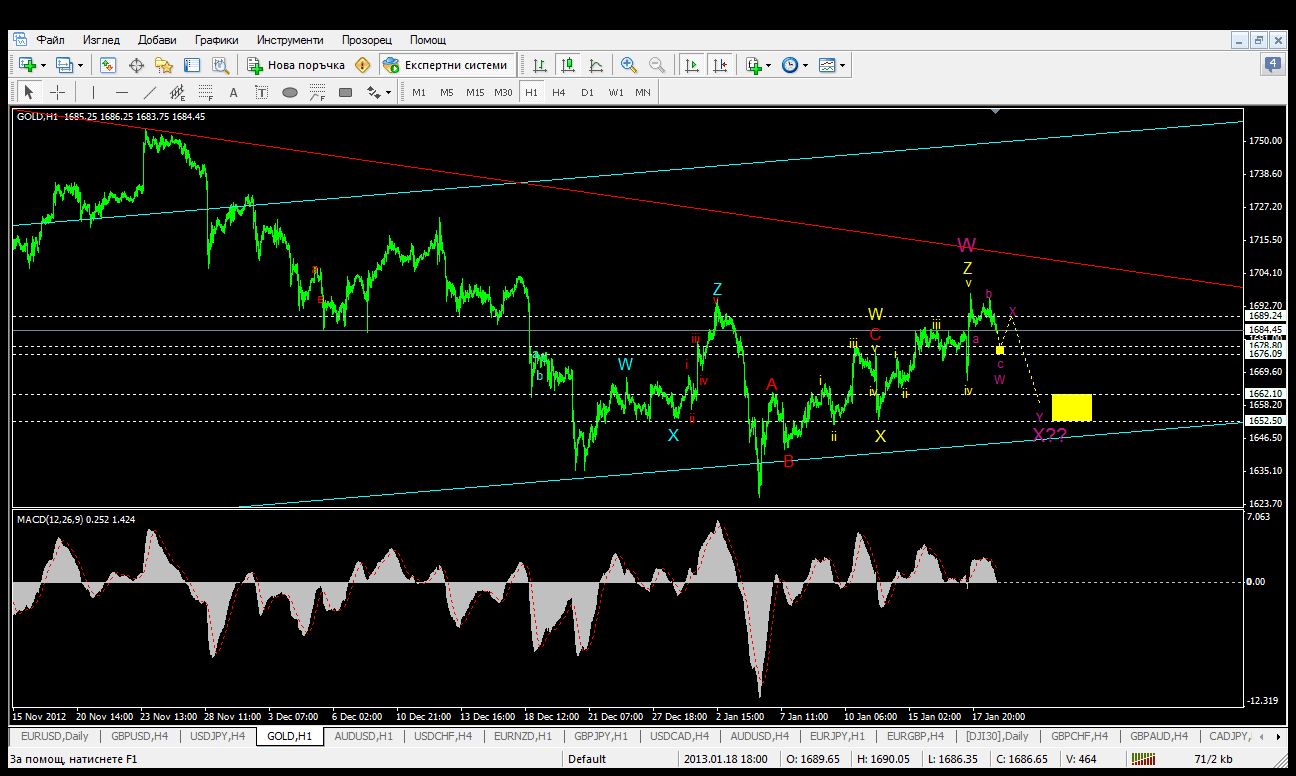
Task: Toggle the Market Watch window
Action: 108,65
